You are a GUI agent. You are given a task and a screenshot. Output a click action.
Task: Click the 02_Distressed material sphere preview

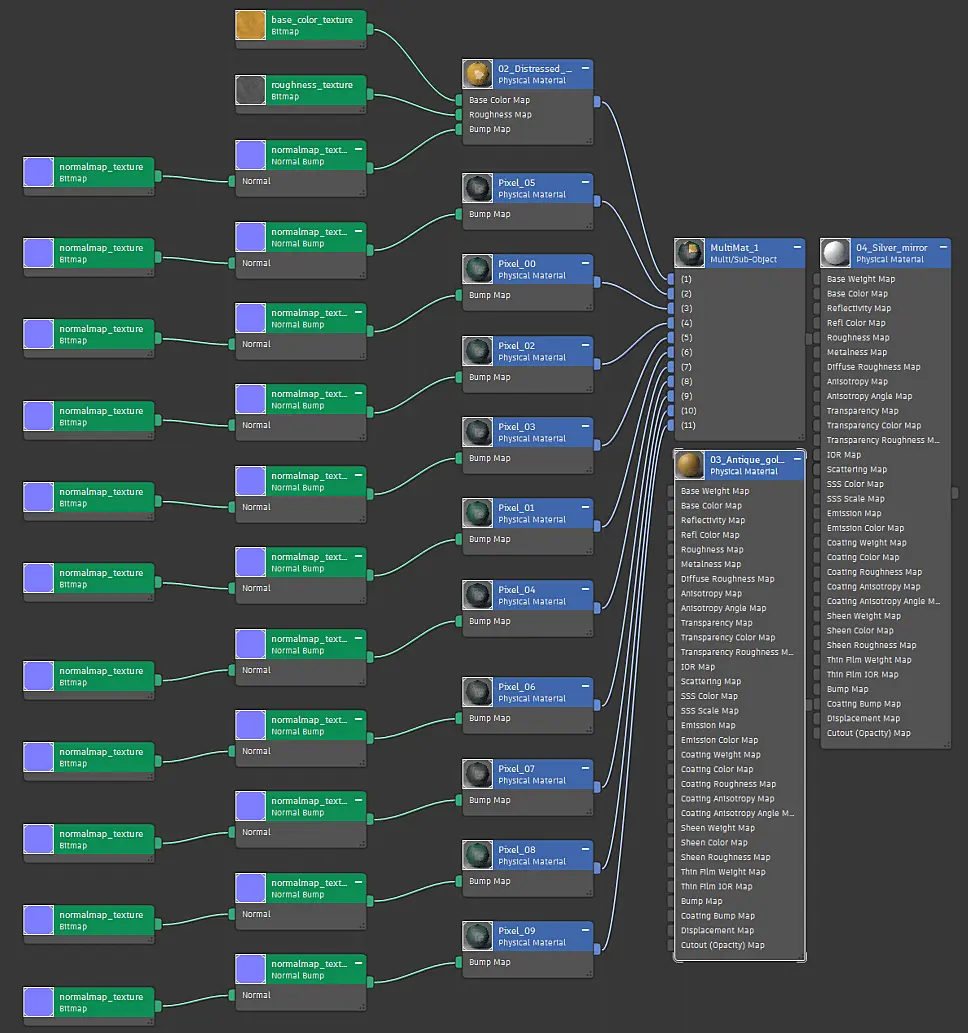click(478, 74)
